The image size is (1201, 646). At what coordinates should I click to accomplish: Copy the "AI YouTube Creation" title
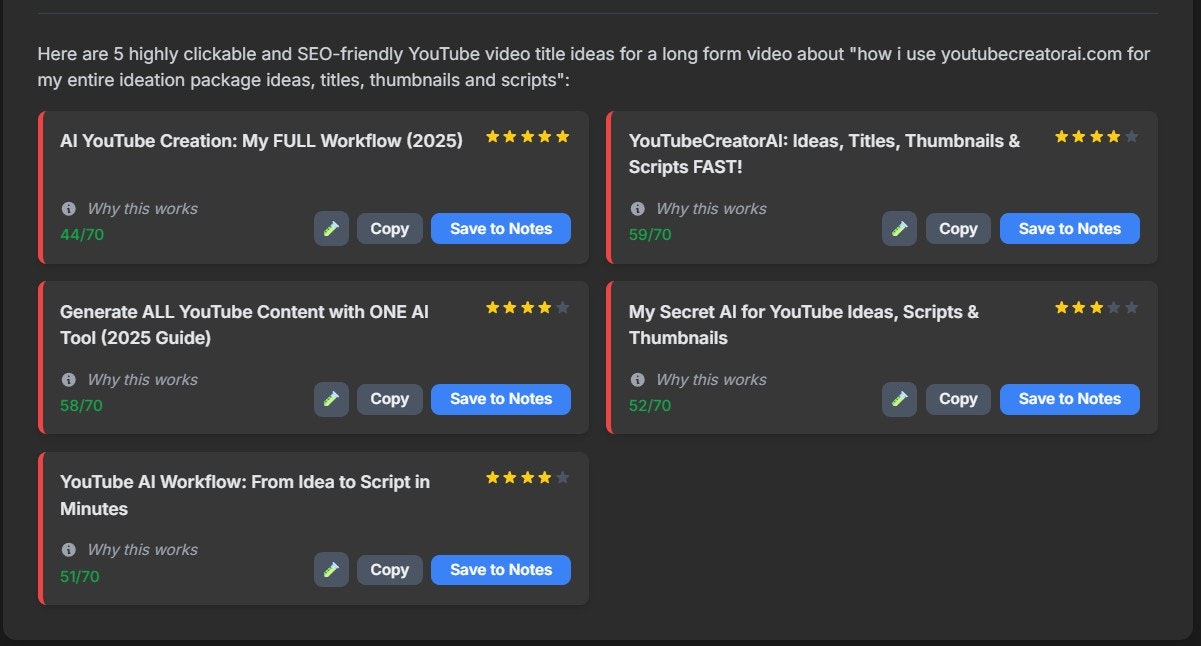point(389,228)
